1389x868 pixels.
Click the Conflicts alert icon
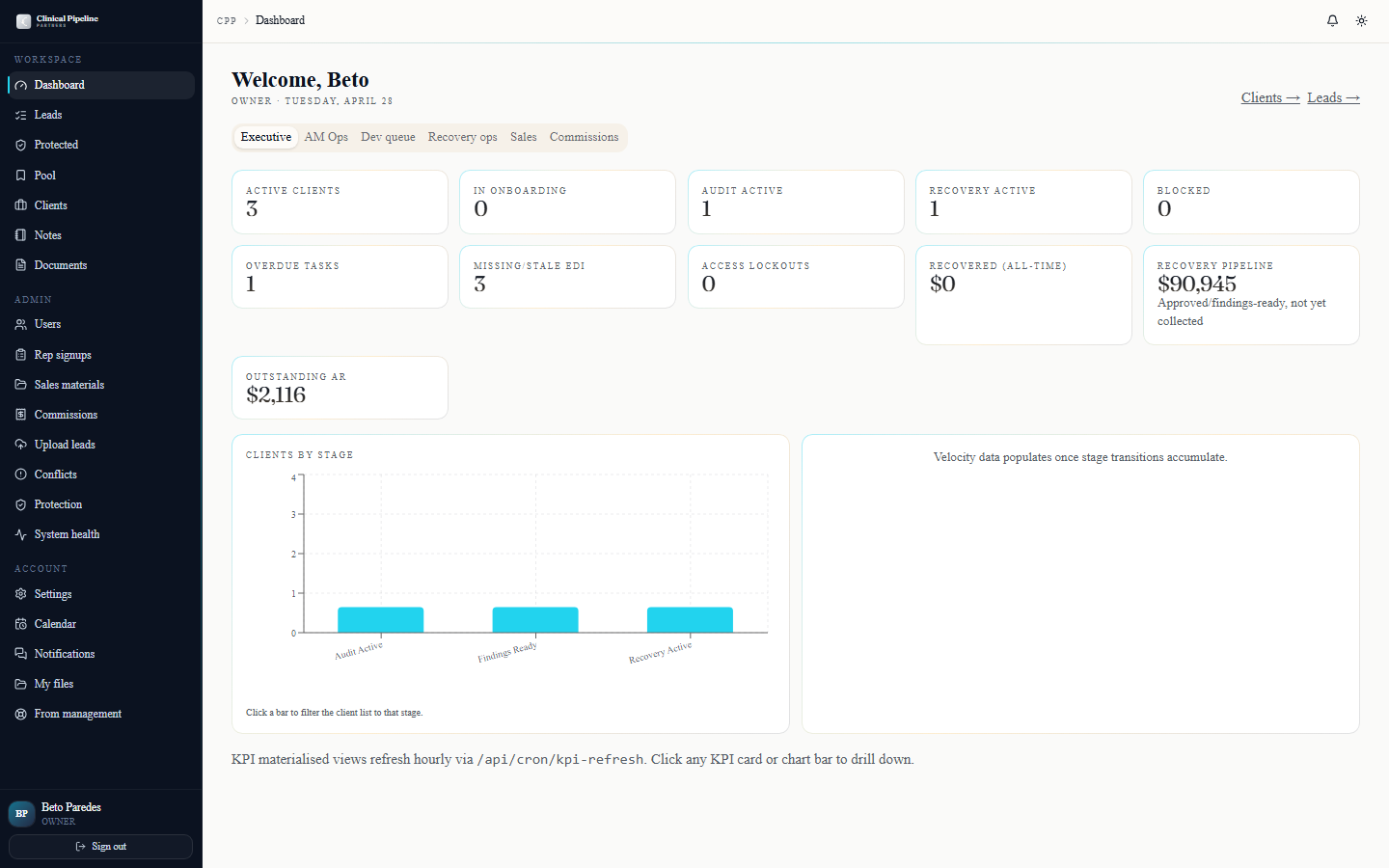21,475
